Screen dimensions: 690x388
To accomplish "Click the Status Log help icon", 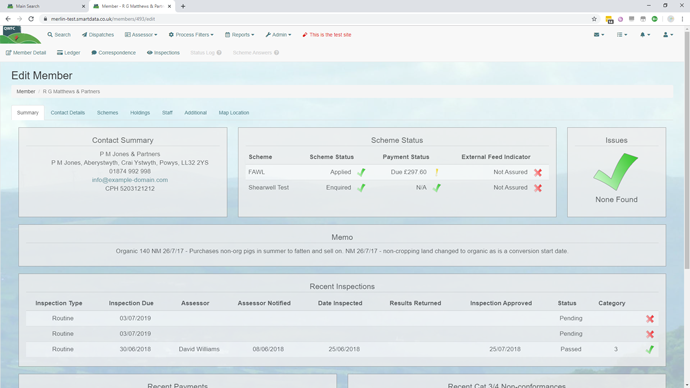I will 219,53.
